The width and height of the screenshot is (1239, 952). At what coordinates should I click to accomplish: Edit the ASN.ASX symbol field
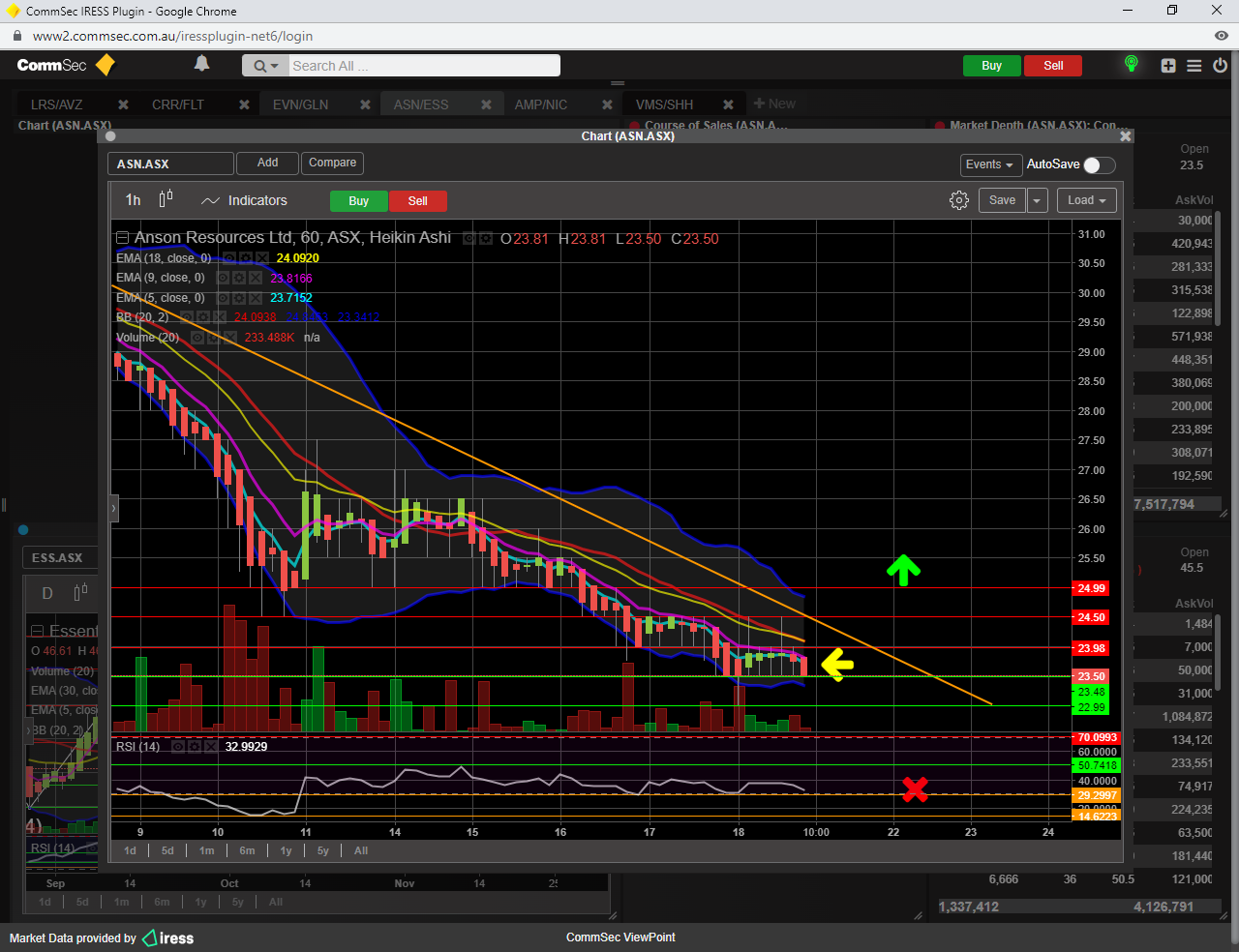point(170,164)
